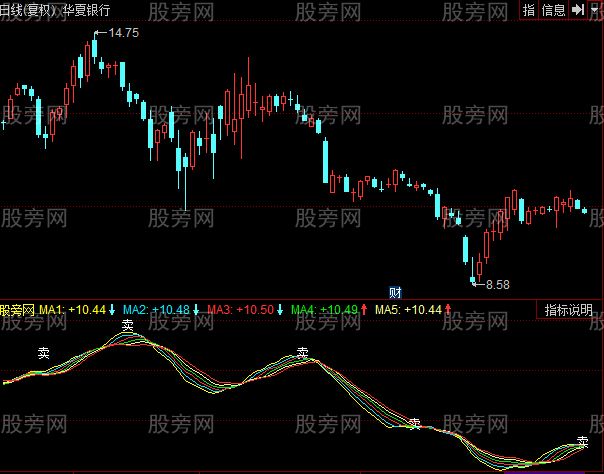
Task: Click the MA4 up arrow icon
Action: click(364, 310)
